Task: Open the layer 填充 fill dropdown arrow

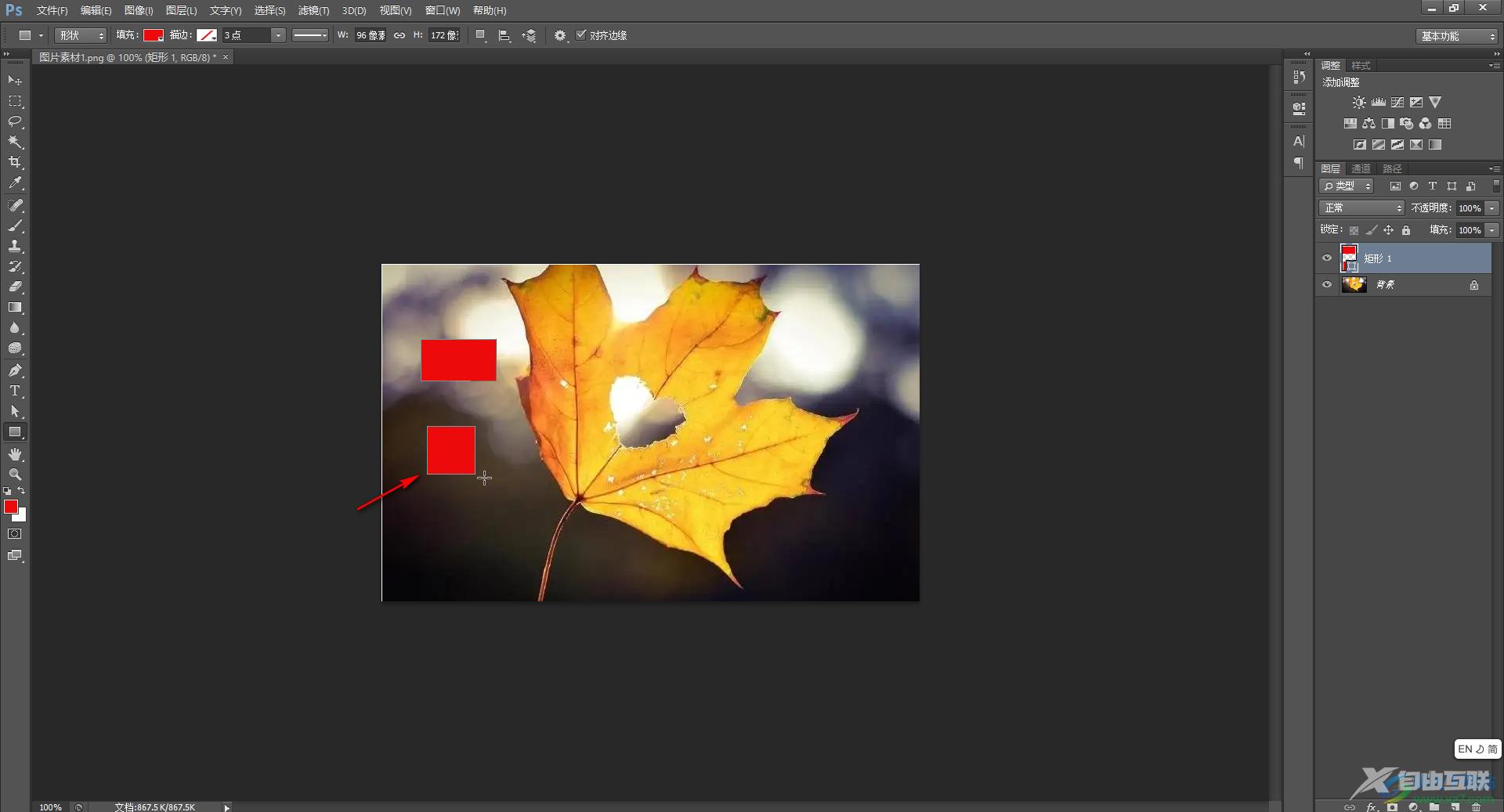Action: pos(1492,230)
